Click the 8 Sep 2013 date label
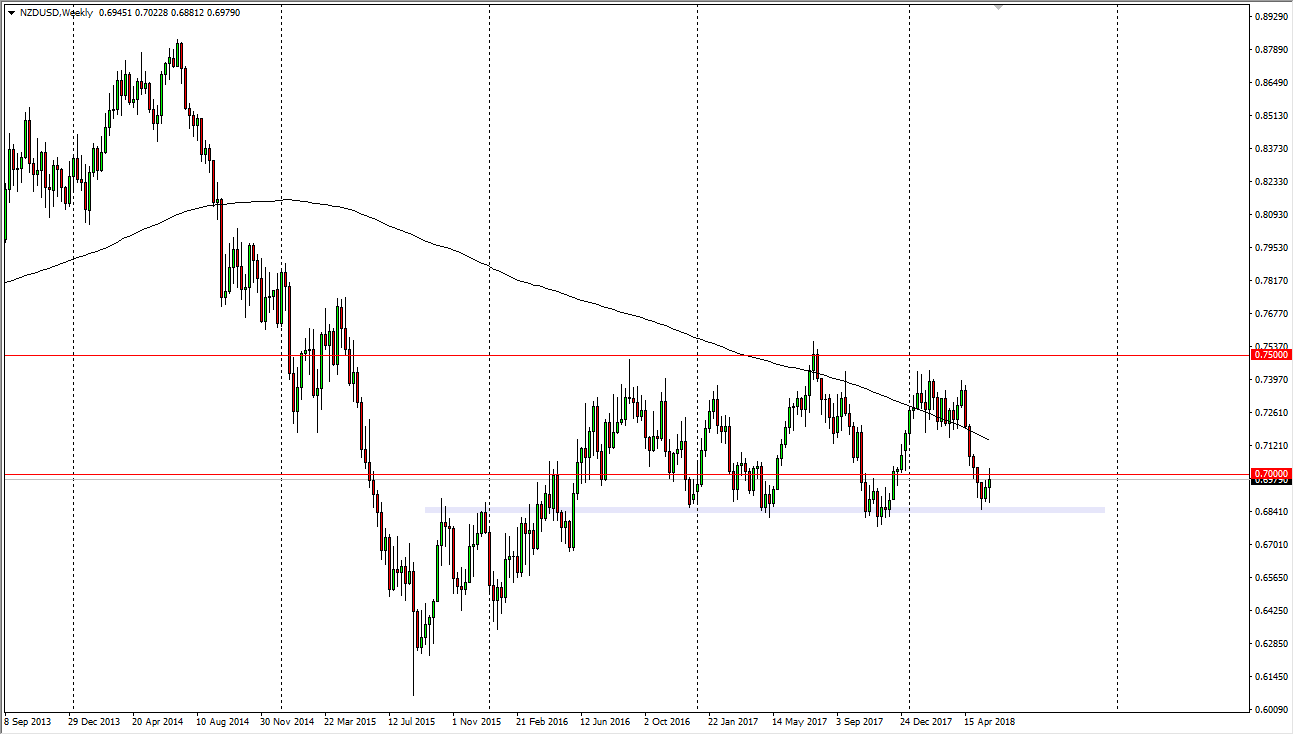 27,718
